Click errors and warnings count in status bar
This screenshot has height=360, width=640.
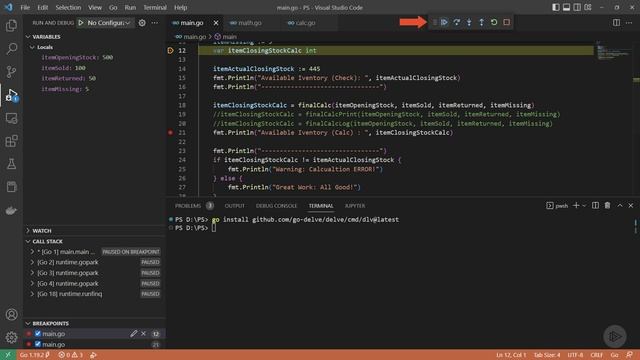coord(71,355)
